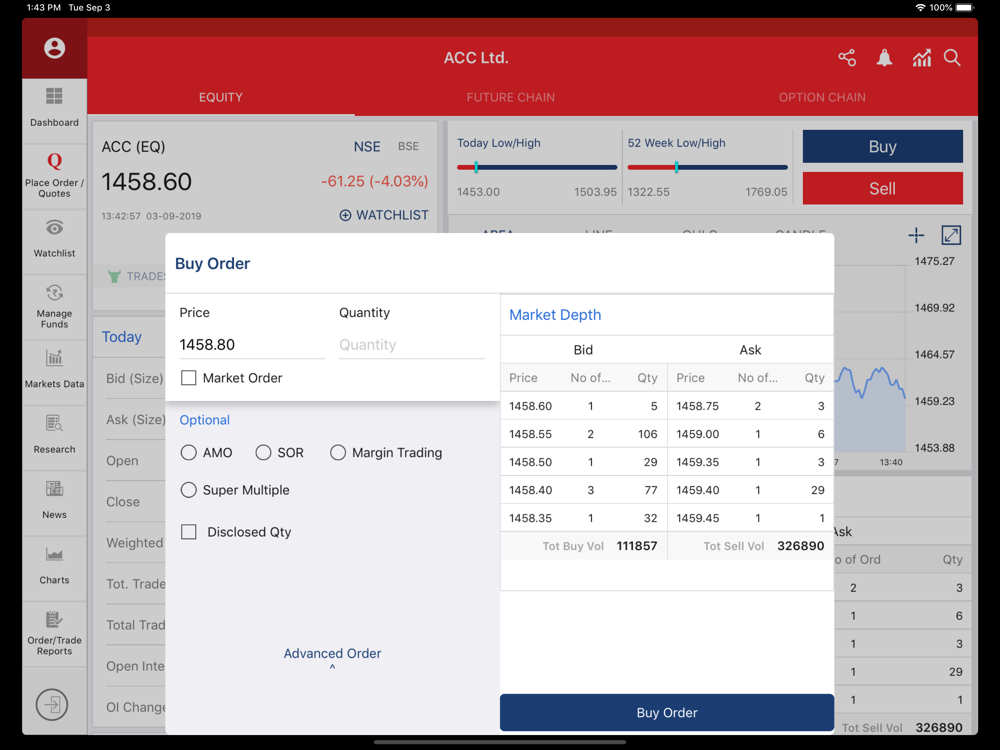
Task: Click the 52 Week Low/High range slider
Action: coord(707,168)
